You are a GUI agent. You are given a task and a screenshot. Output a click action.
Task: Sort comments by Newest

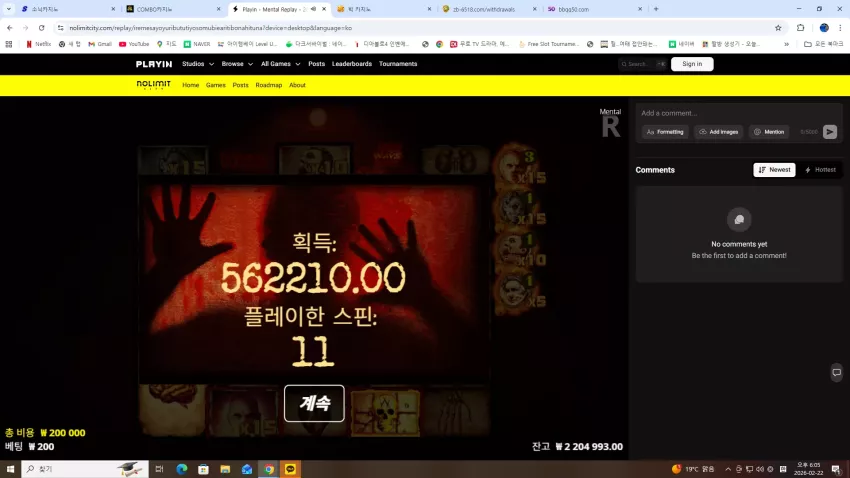(774, 170)
